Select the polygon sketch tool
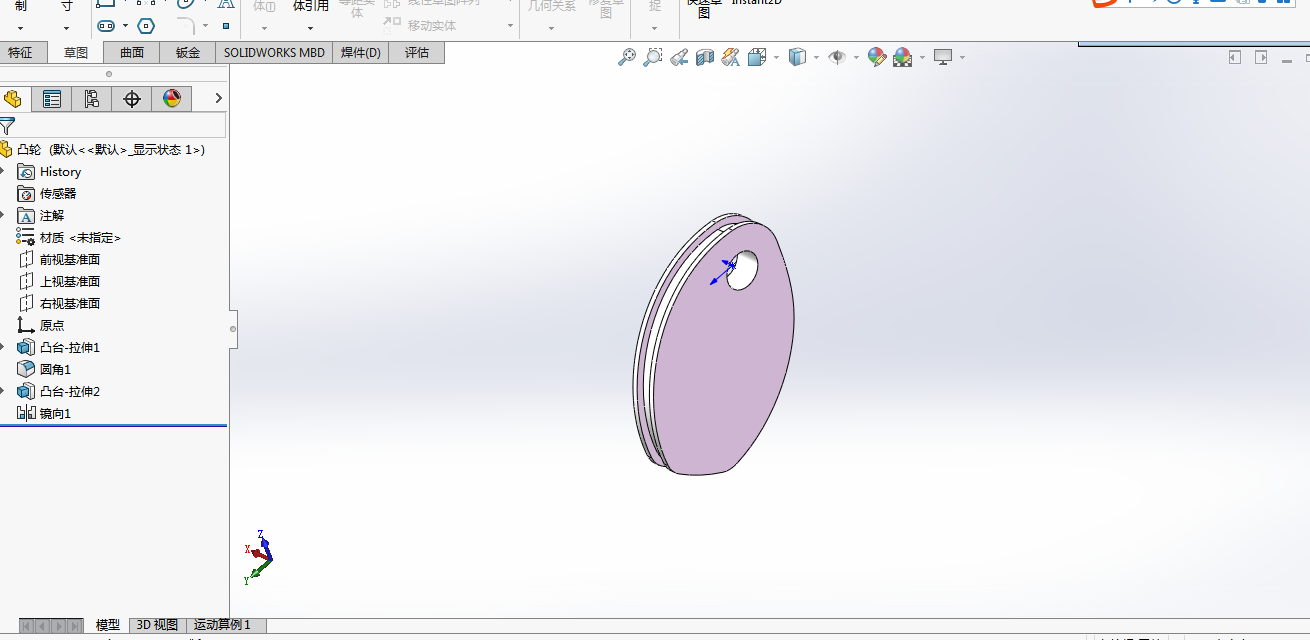 coord(146,26)
